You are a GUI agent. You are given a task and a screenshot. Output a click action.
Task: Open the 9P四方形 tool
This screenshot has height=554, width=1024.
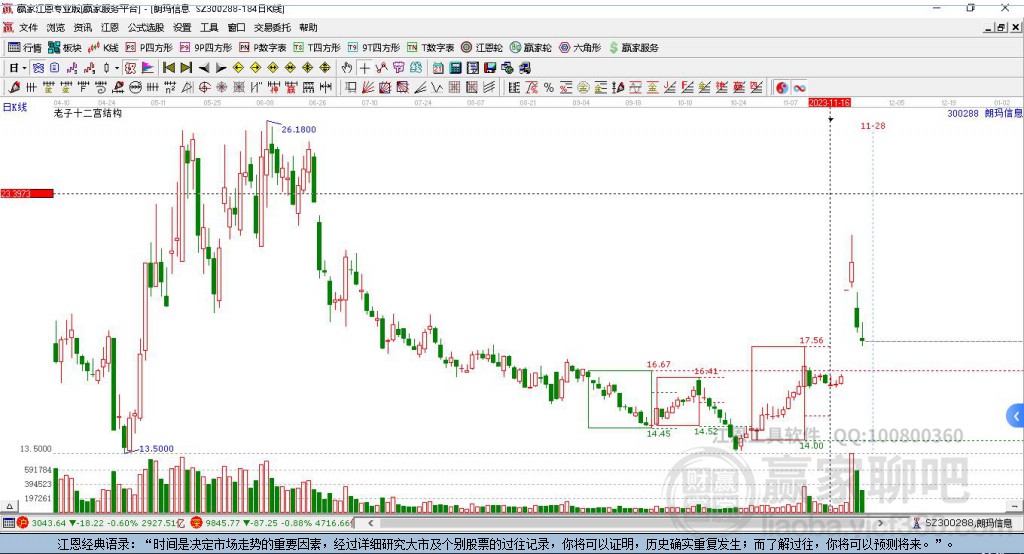[x=206, y=48]
